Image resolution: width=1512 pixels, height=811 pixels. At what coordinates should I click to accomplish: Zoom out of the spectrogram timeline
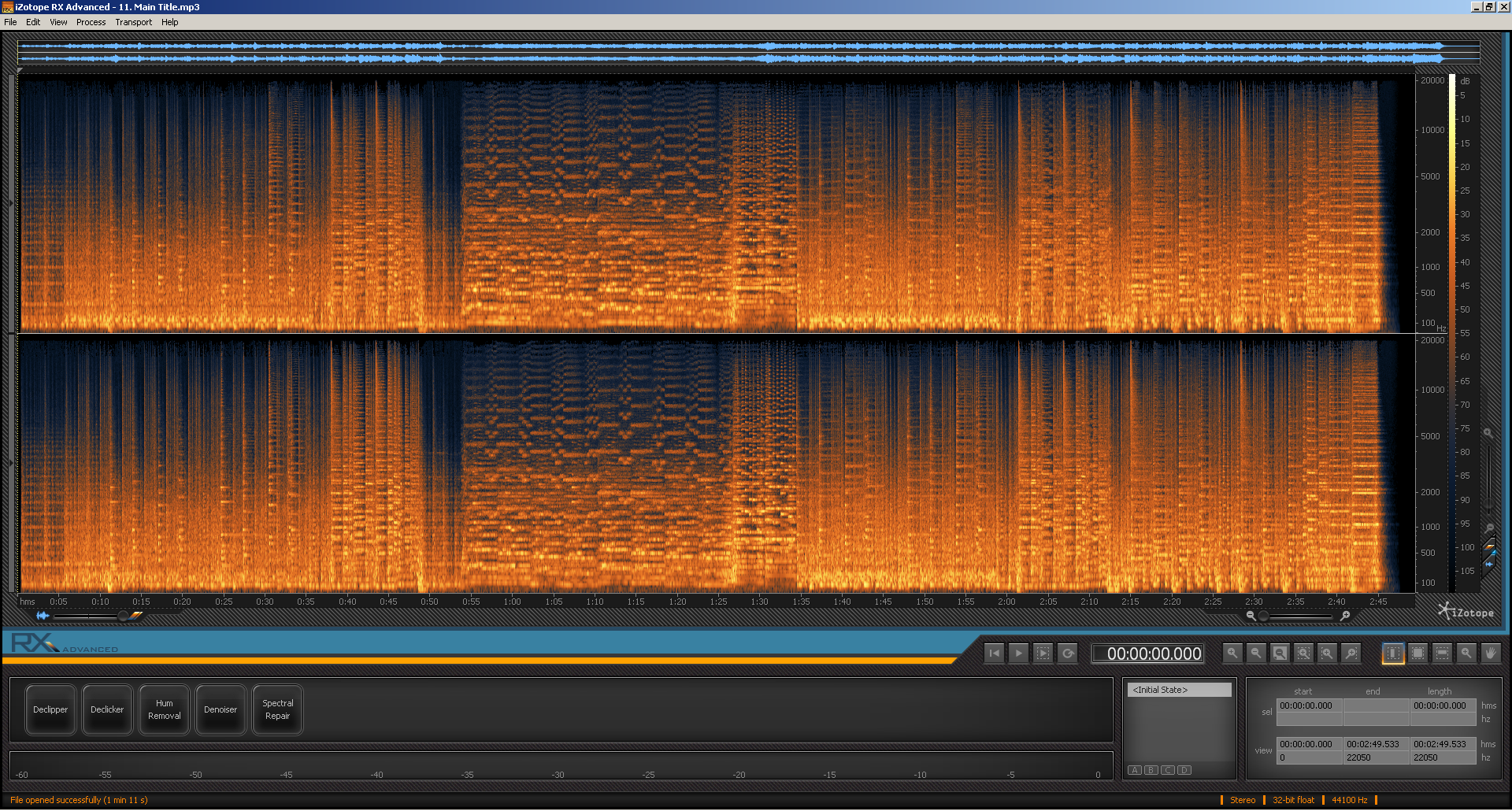coord(1255,653)
